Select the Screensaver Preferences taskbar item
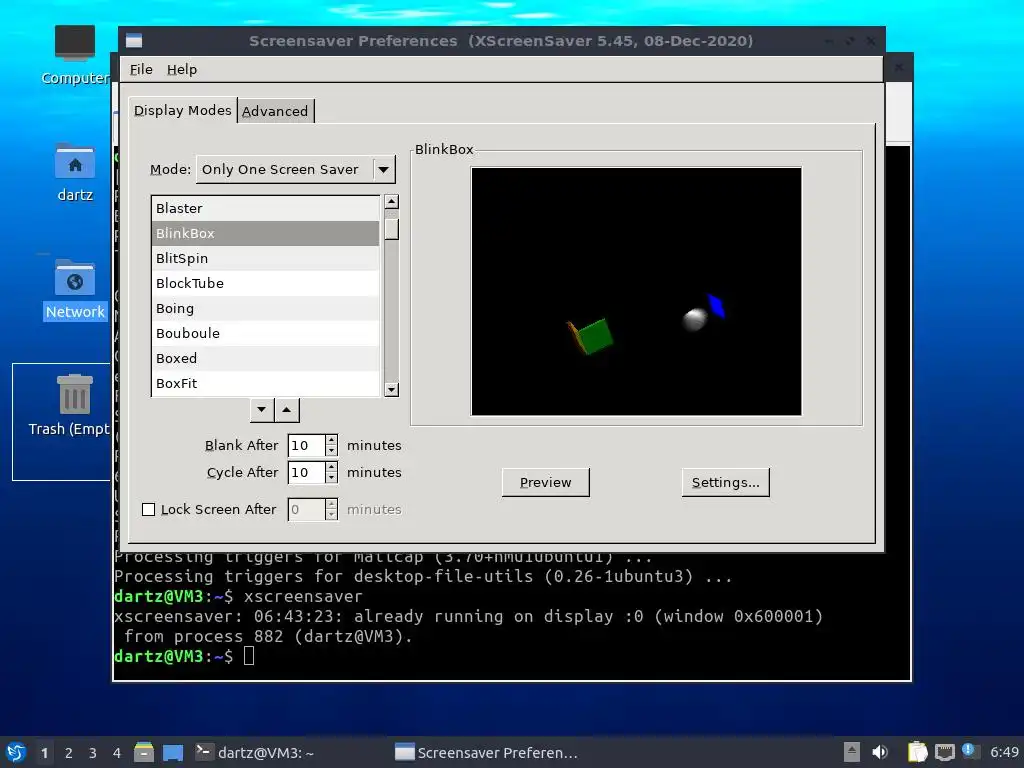 point(486,752)
